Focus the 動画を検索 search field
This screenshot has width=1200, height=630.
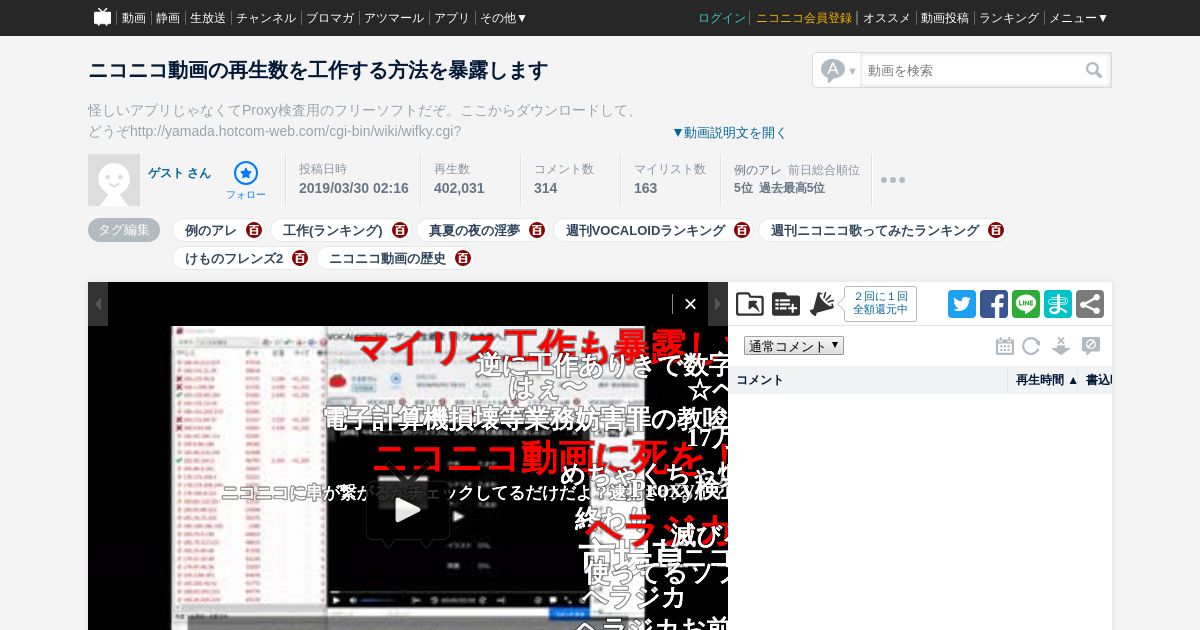click(x=972, y=70)
